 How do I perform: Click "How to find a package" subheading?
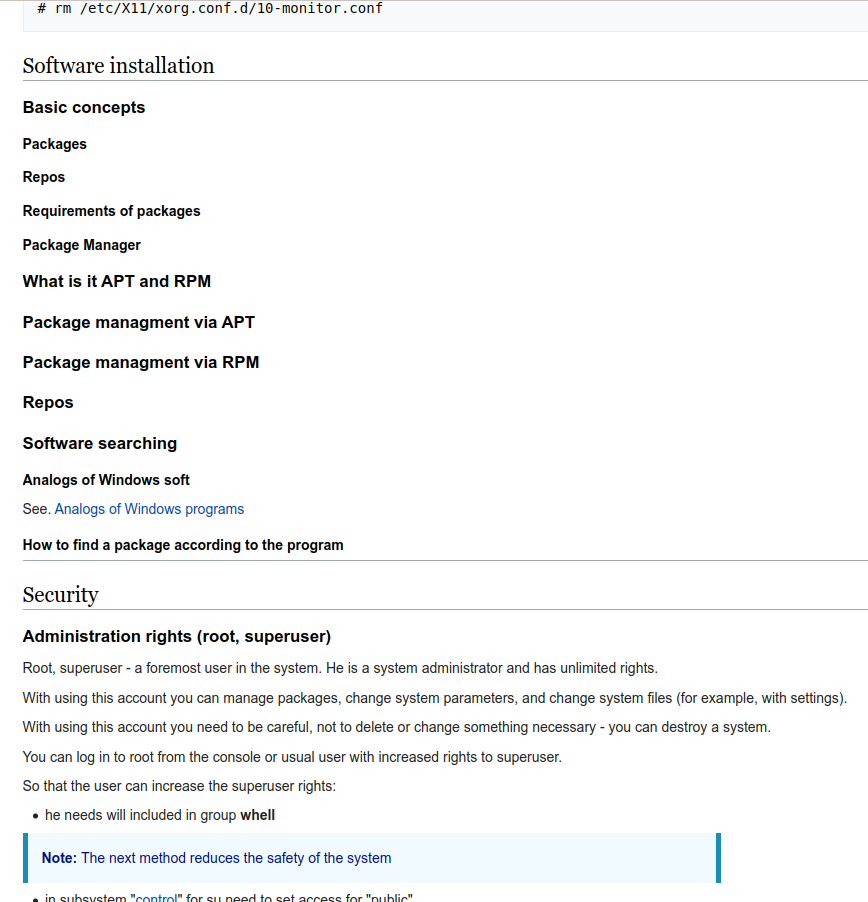tap(183, 545)
